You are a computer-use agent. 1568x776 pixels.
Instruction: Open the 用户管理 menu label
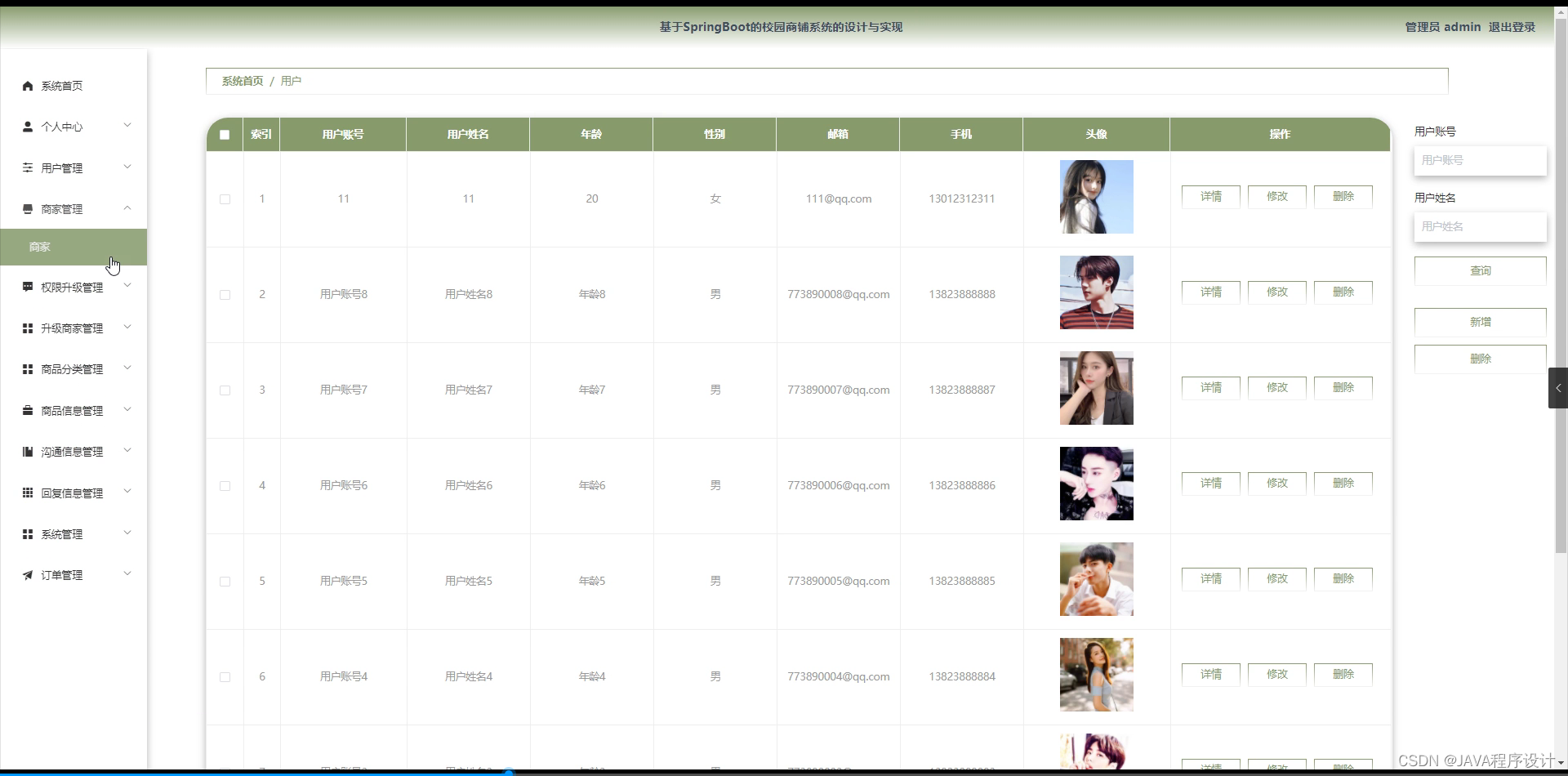[62, 168]
